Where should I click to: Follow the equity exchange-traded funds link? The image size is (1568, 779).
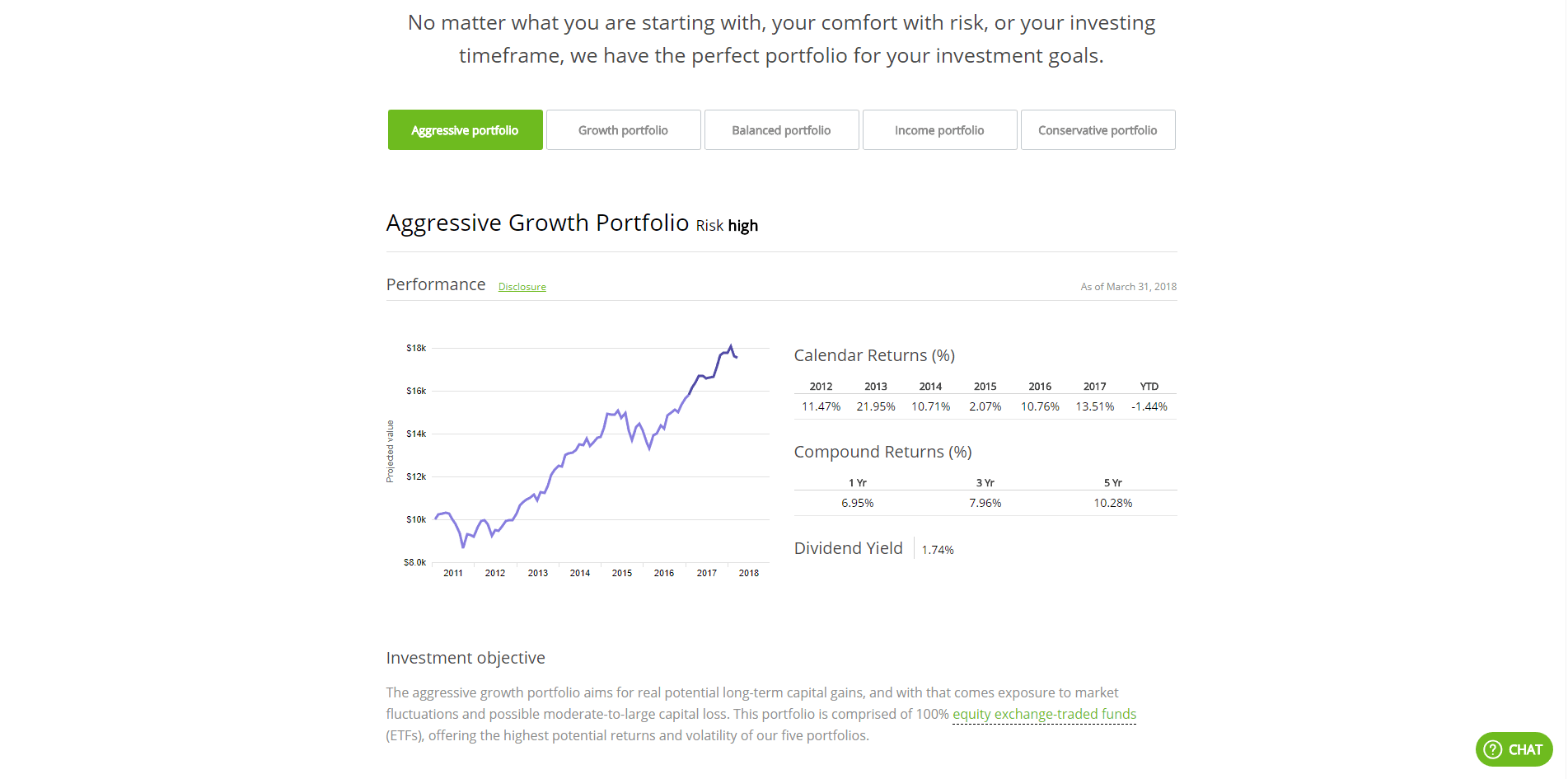pyautogui.click(x=1044, y=714)
